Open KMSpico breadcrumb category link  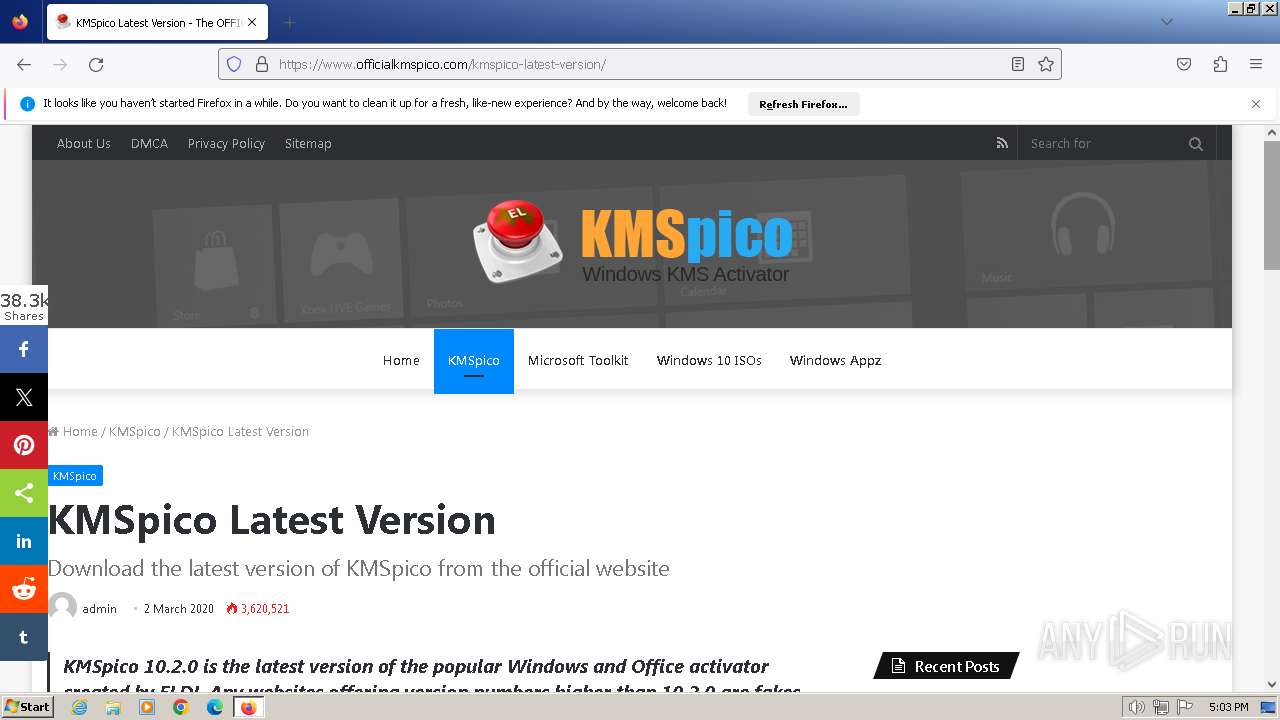(x=134, y=431)
